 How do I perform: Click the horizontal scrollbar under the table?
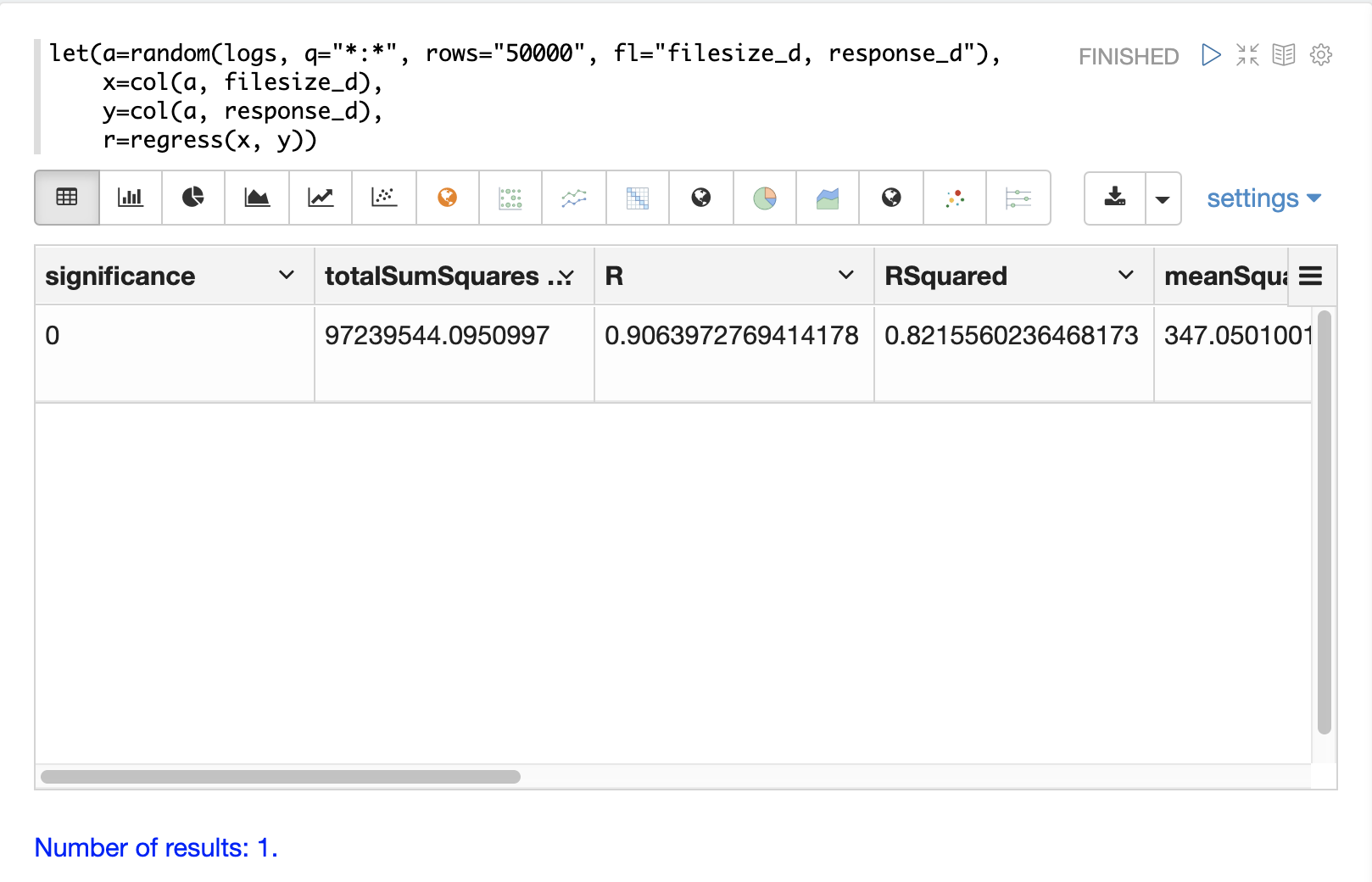click(281, 777)
